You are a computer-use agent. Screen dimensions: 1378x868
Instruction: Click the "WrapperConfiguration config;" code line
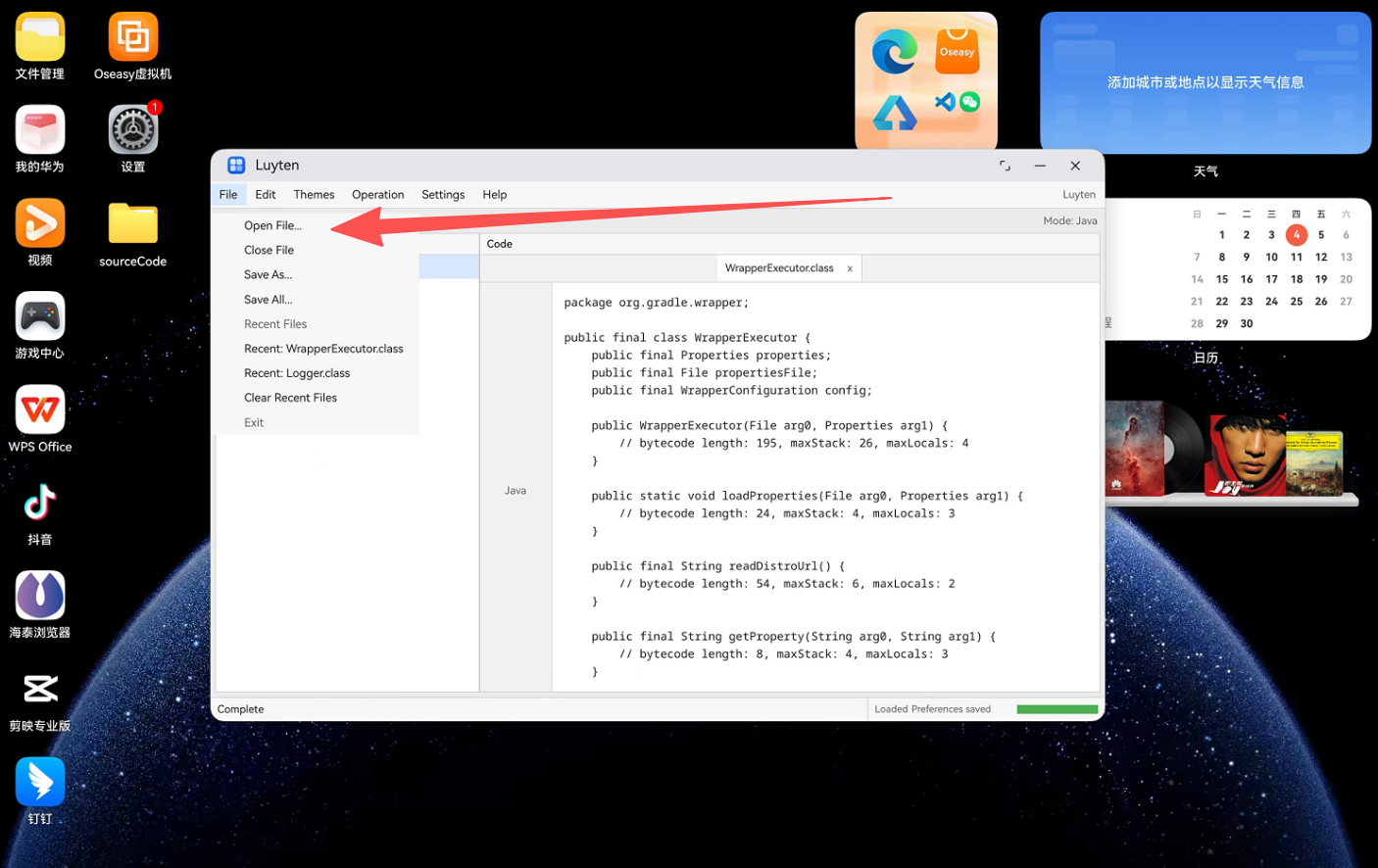coord(731,391)
